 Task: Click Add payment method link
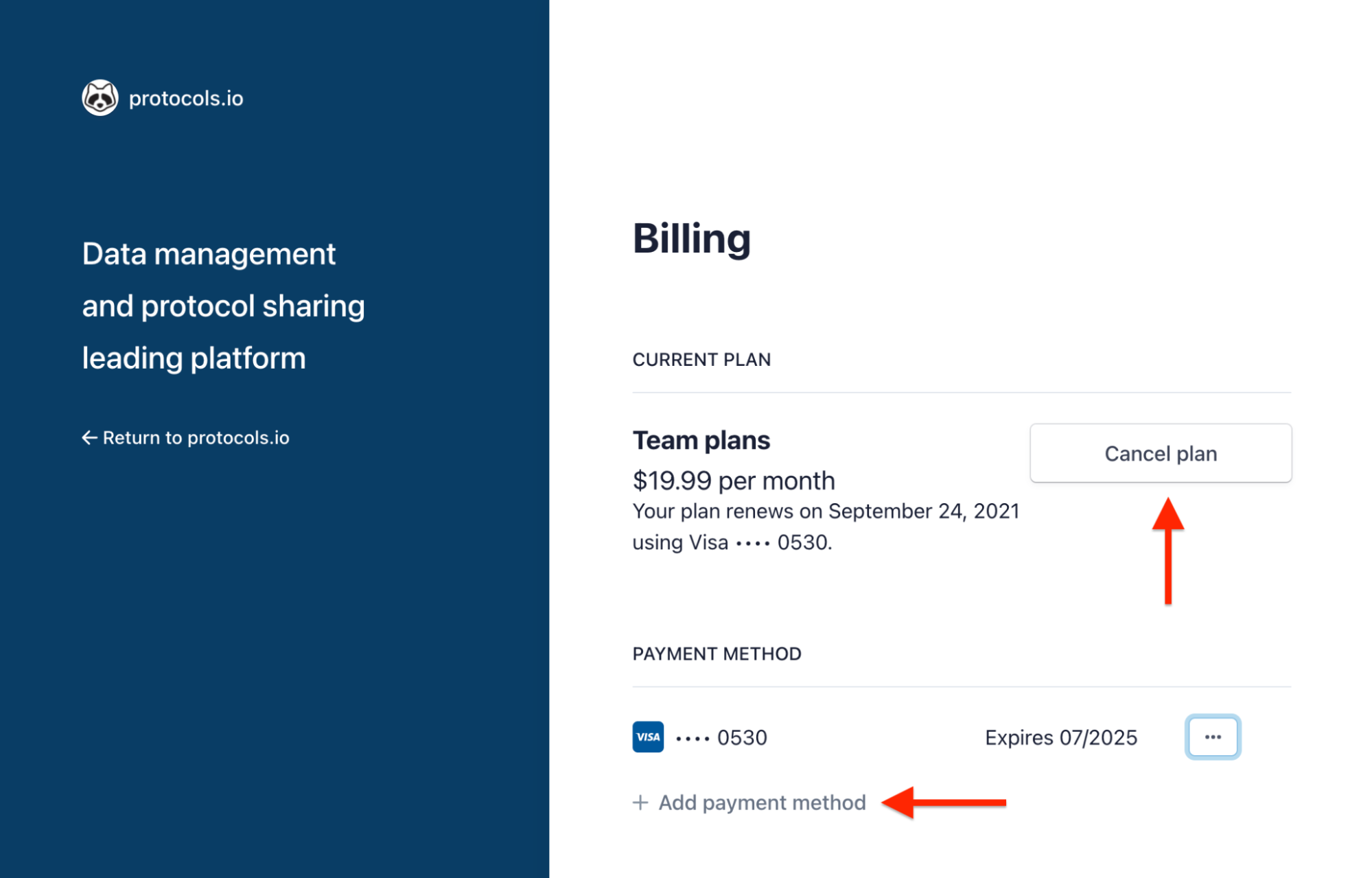click(762, 802)
